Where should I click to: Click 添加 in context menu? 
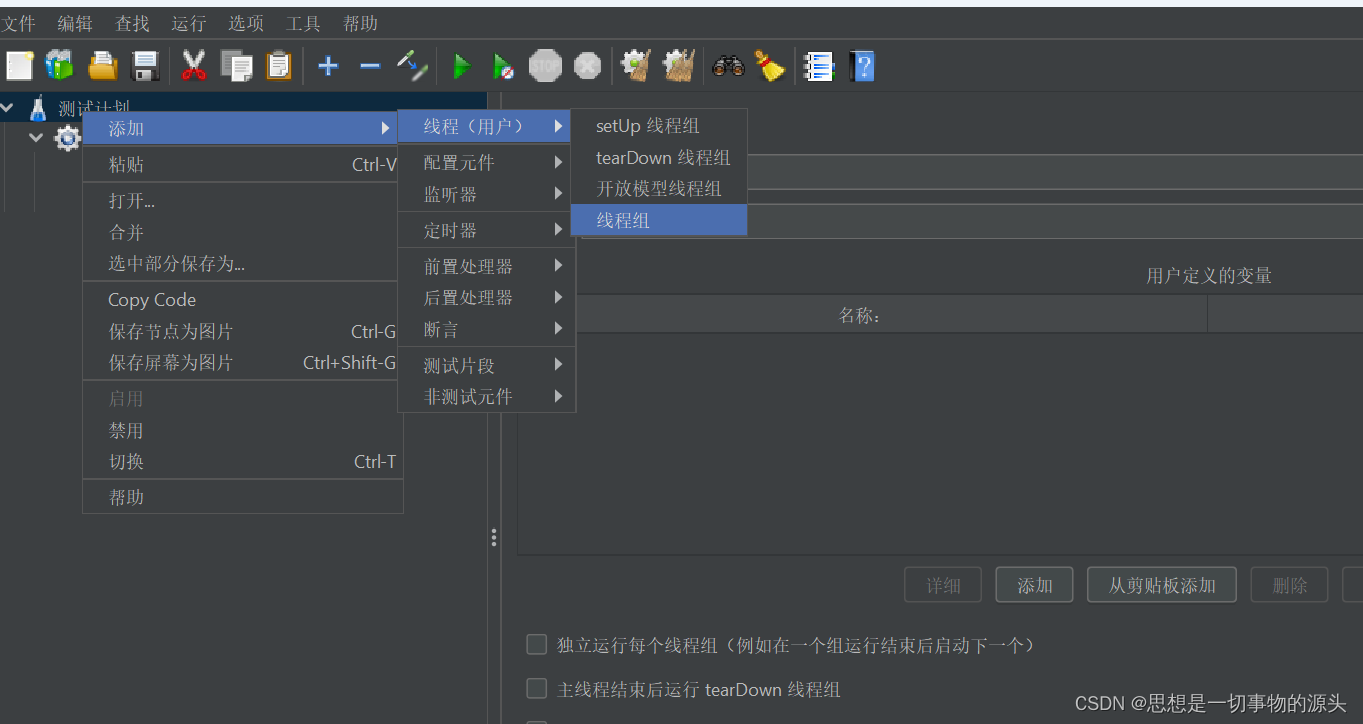[x=242, y=128]
